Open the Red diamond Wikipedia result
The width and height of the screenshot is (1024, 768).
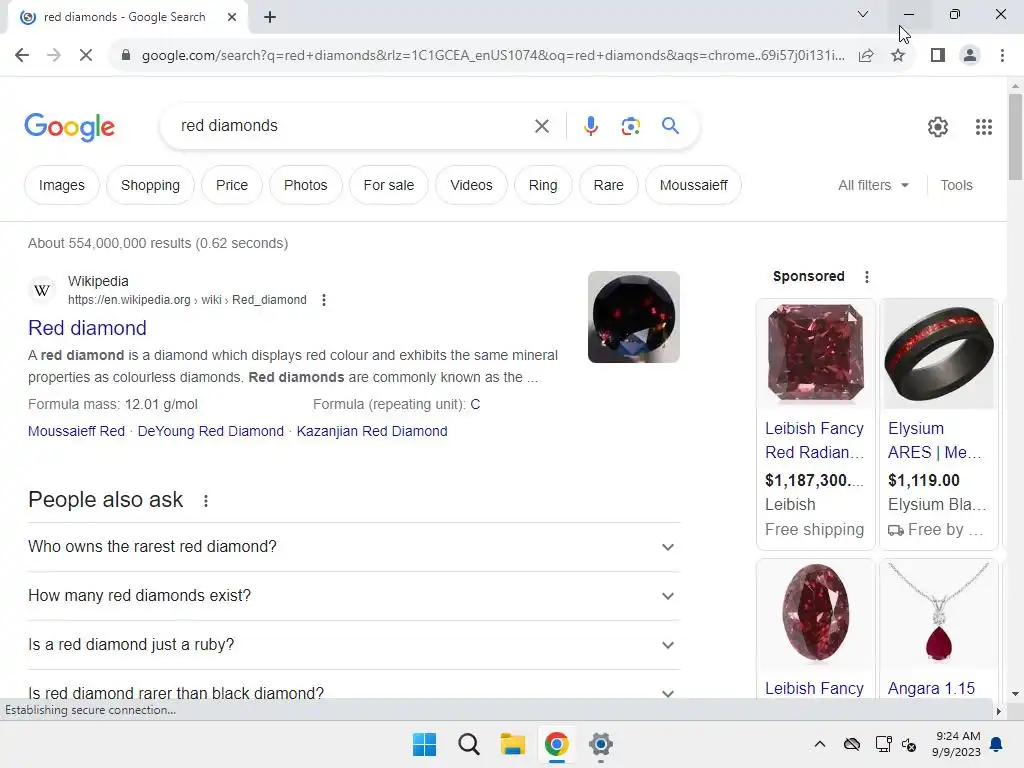tap(88, 328)
